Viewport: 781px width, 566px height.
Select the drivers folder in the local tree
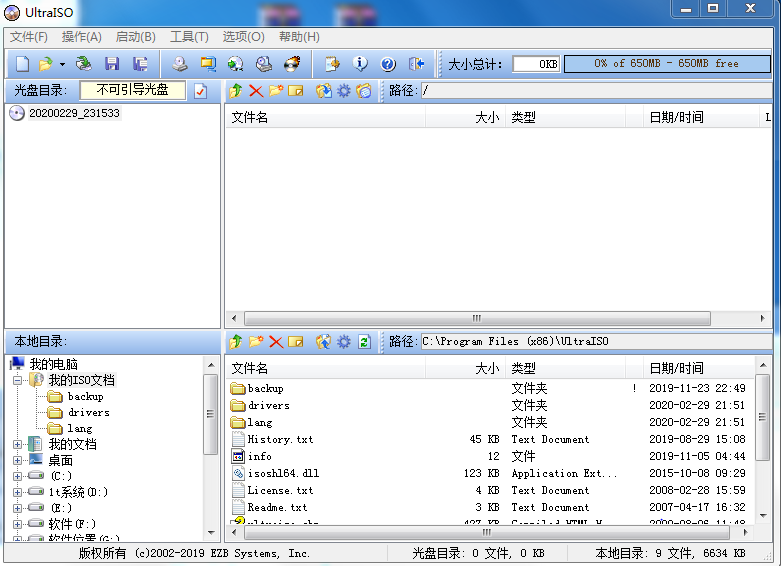click(89, 413)
